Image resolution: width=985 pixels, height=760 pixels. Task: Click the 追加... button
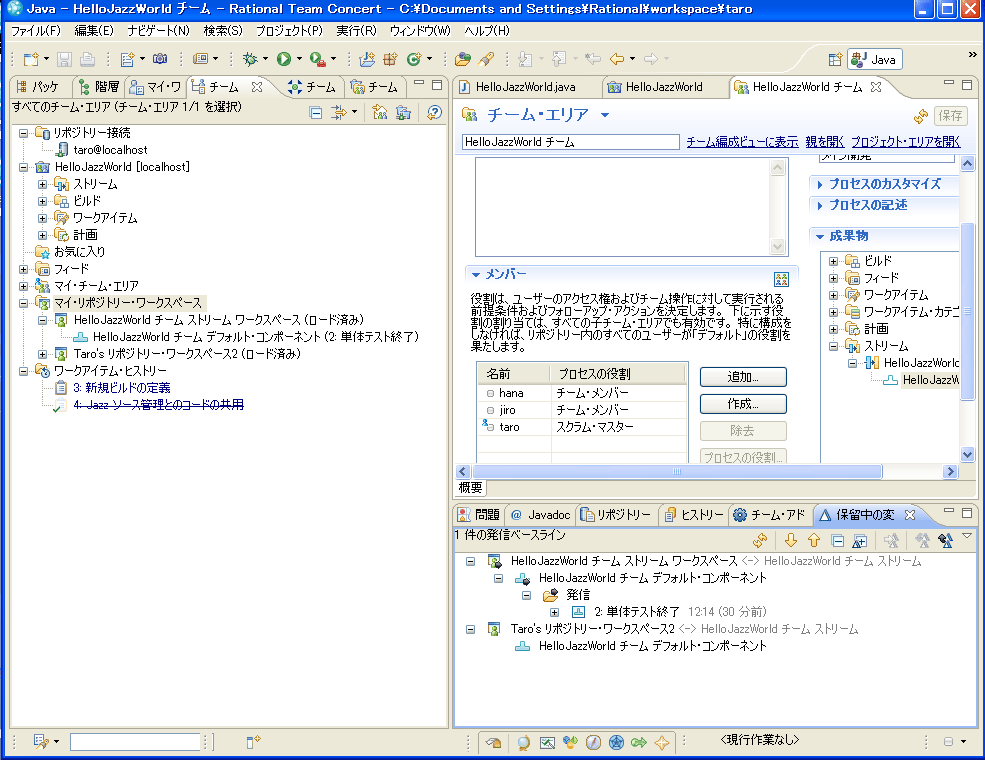coord(743,377)
